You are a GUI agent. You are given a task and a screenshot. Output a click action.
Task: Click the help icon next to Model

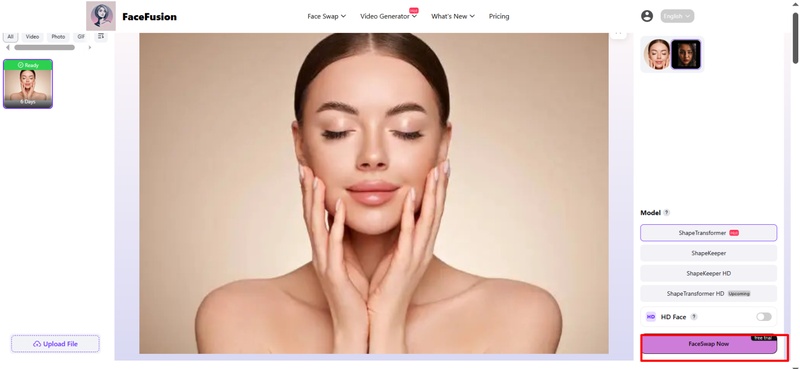tap(666, 213)
